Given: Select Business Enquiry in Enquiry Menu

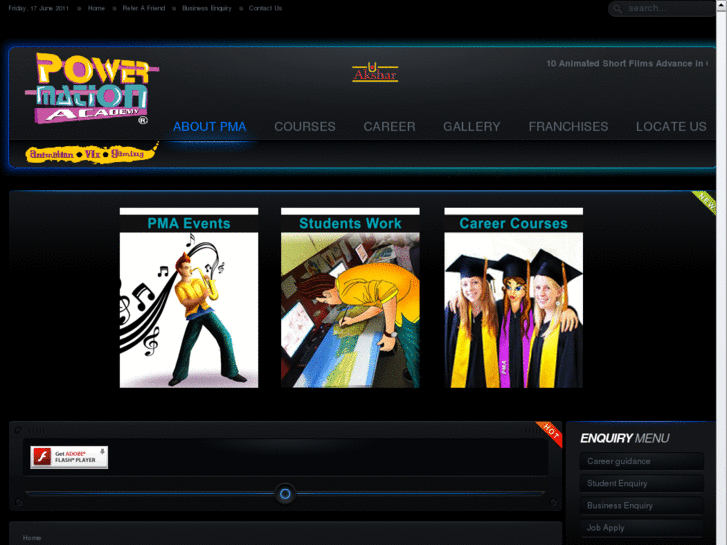Looking at the screenshot, I should coord(642,506).
